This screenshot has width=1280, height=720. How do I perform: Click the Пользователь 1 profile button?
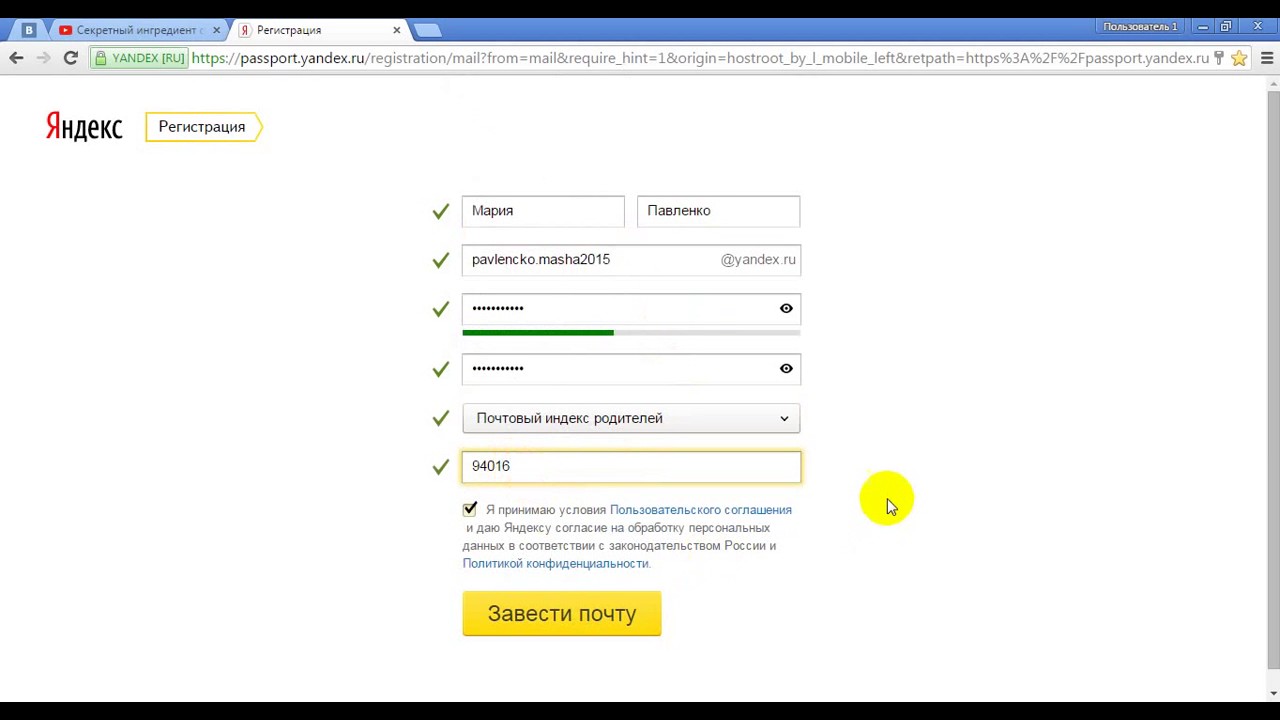(1140, 26)
